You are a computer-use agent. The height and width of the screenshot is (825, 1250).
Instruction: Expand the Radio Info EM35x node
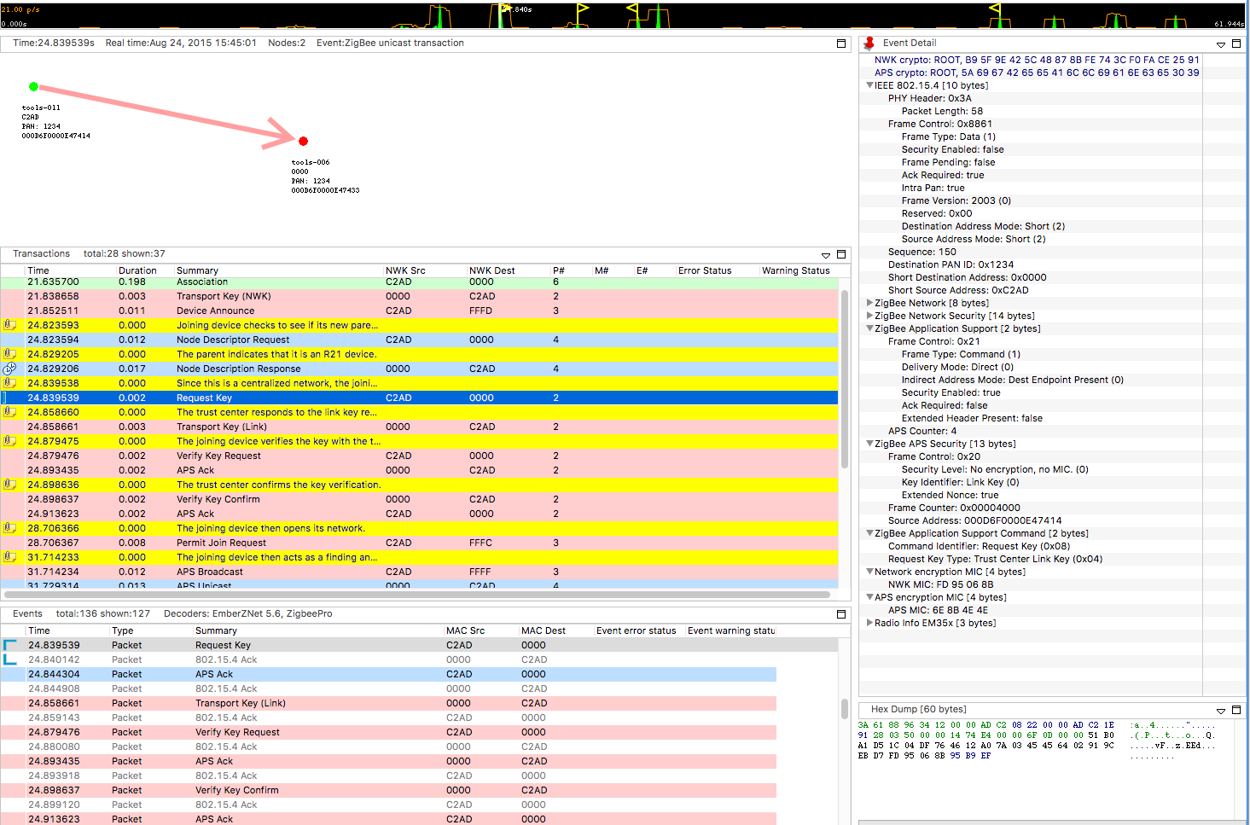coord(870,623)
